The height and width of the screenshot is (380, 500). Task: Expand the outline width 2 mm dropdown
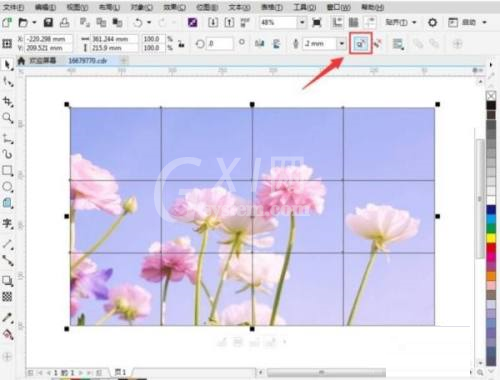[x=342, y=44]
